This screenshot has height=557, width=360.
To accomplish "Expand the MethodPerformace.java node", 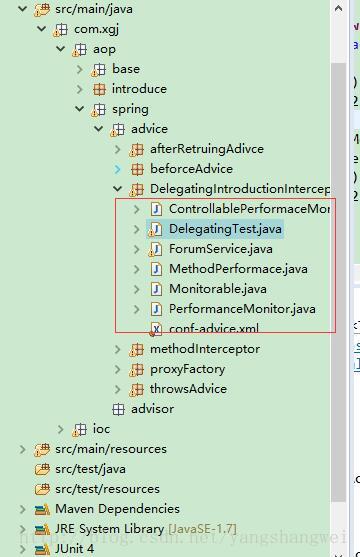I will (137, 269).
